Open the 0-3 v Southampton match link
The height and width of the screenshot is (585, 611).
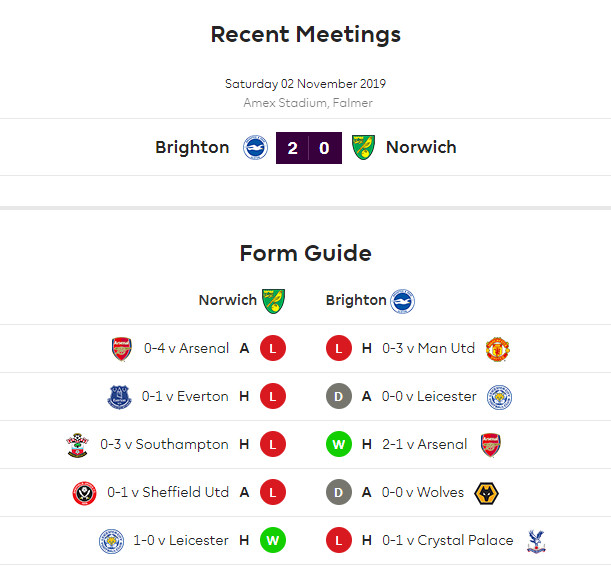tap(164, 444)
